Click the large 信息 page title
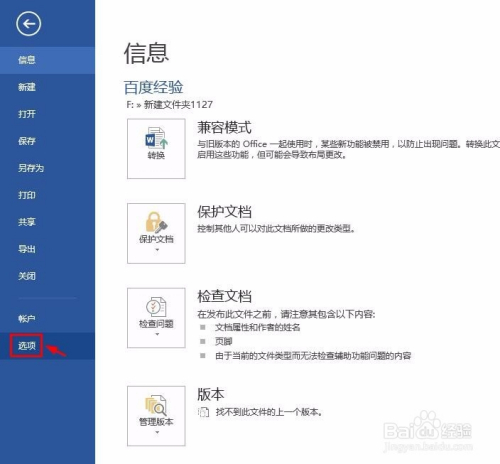This screenshot has width=500, height=464. (x=147, y=53)
